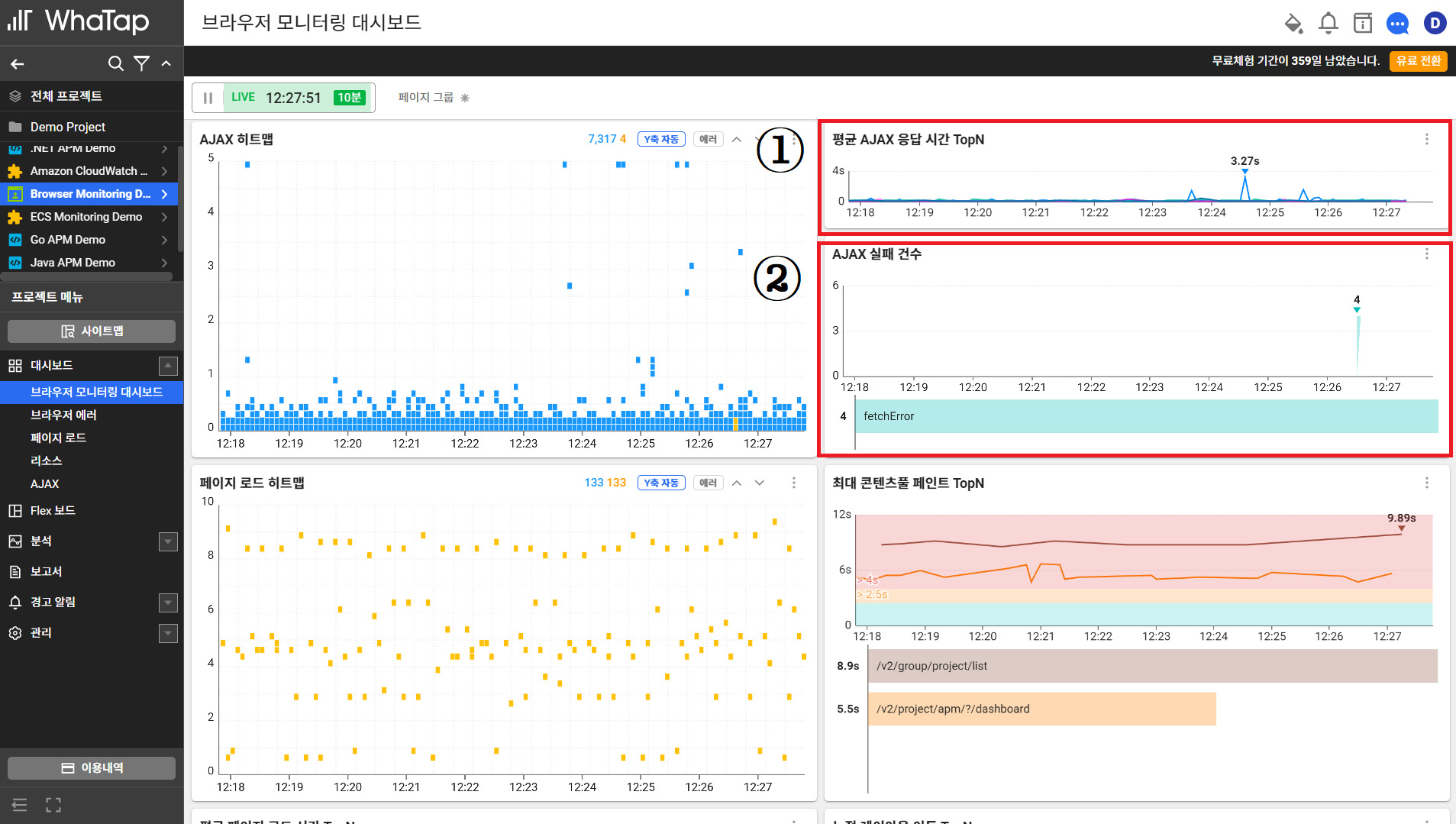Image resolution: width=1456 pixels, height=824 pixels.
Task: Open 최대 콘텐츠풀 페인트 TopN options menu
Action: coord(1427,483)
